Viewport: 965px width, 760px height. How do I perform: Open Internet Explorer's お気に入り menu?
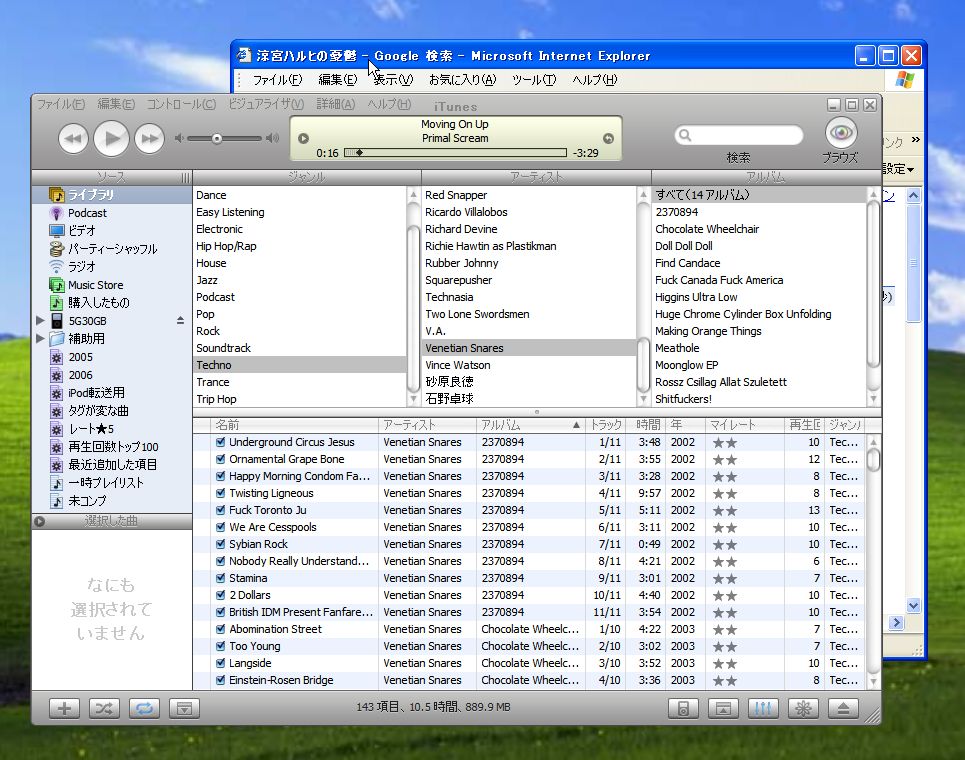(462, 79)
